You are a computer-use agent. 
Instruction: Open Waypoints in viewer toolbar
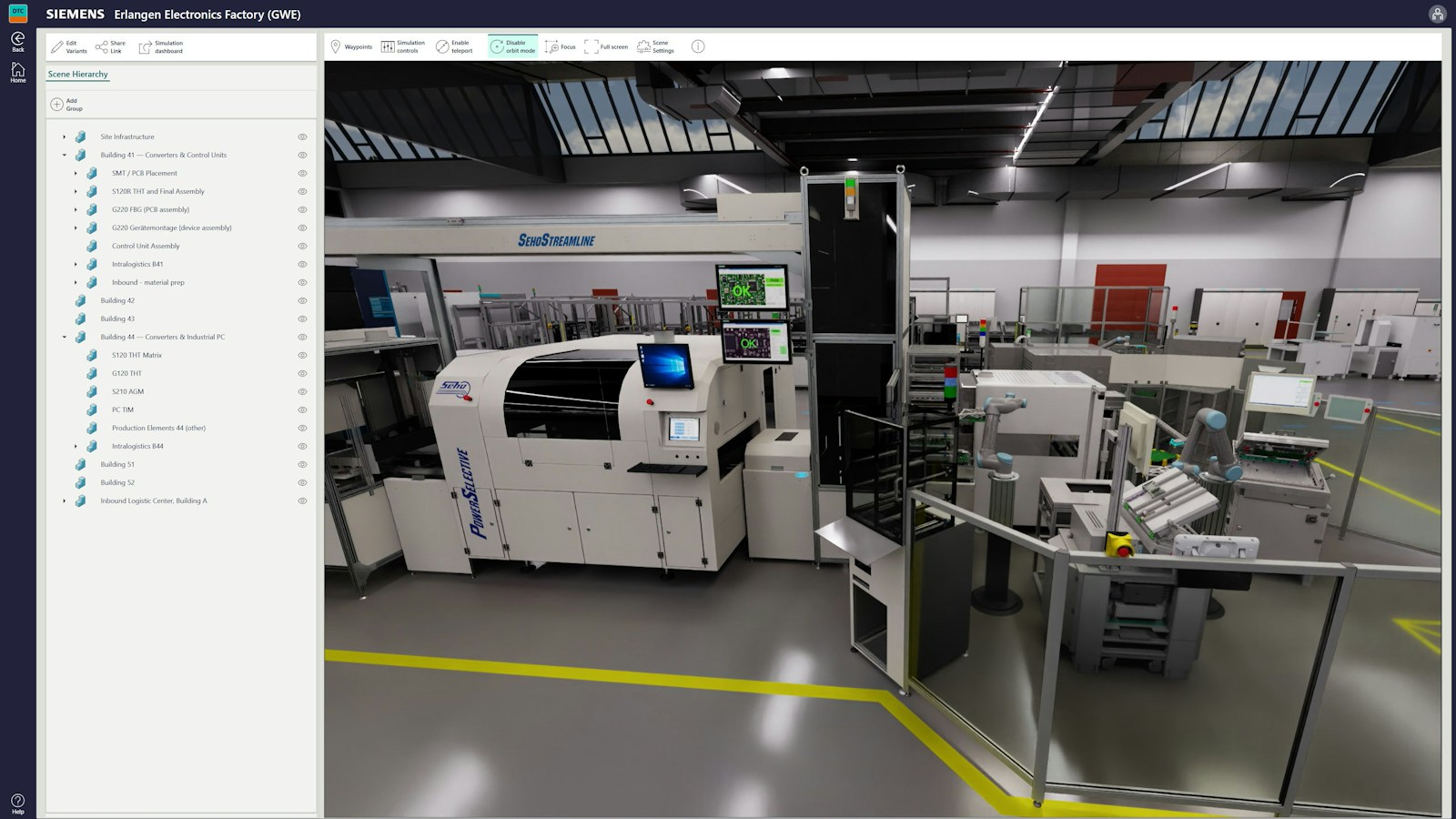pos(351,46)
